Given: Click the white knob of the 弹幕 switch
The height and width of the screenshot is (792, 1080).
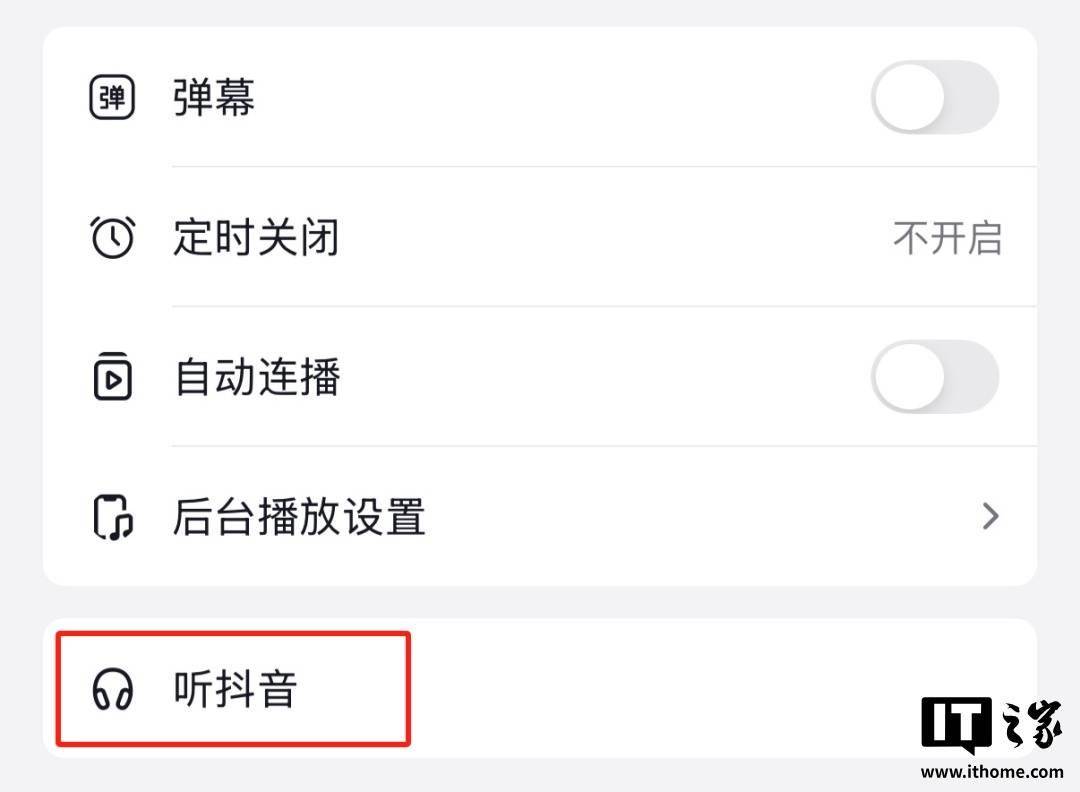Looking at the screenshot, I should 909,97.
